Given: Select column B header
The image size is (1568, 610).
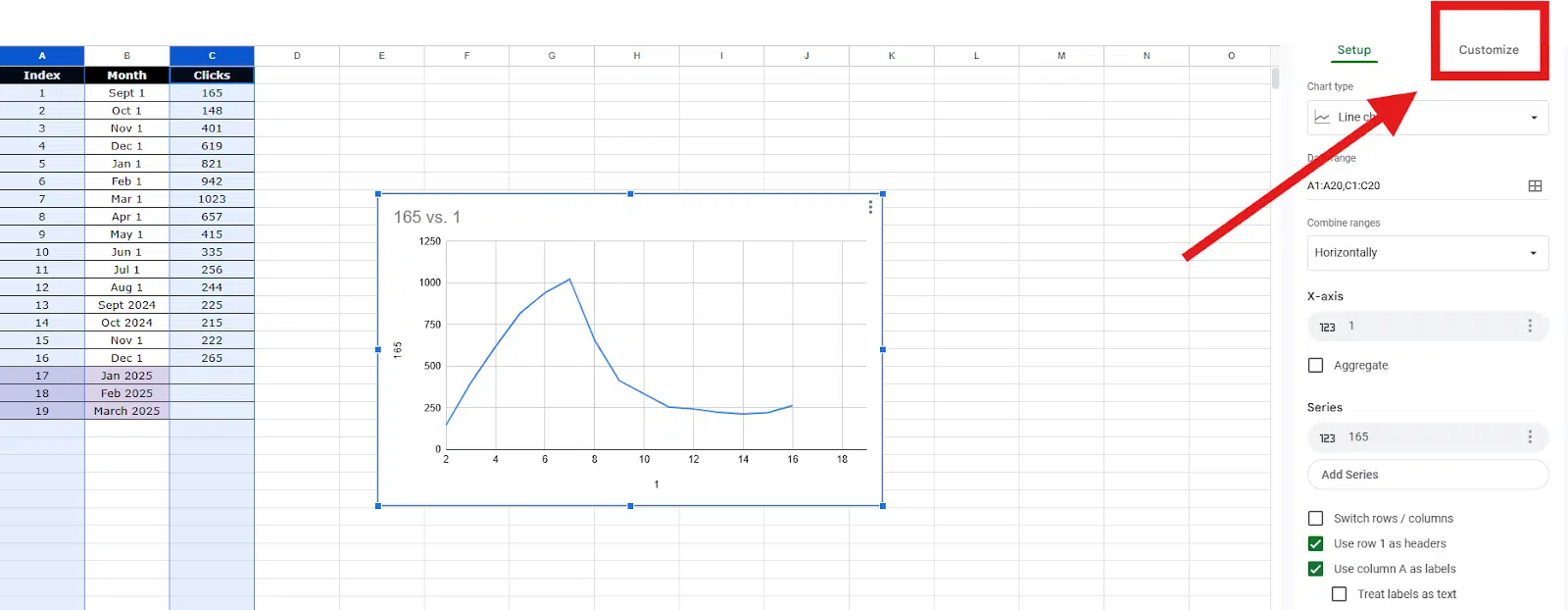Looking at the screenshot, I should click(127, 56).
